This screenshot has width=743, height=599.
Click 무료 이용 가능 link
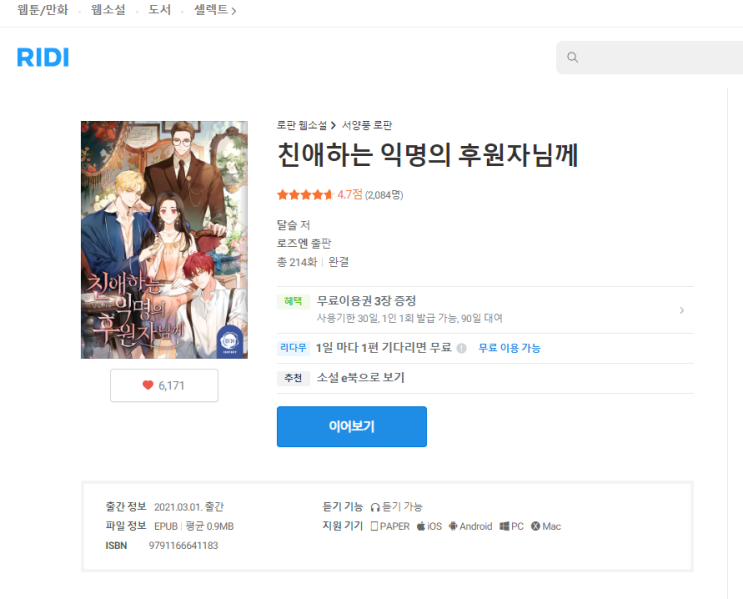(509, 348)
